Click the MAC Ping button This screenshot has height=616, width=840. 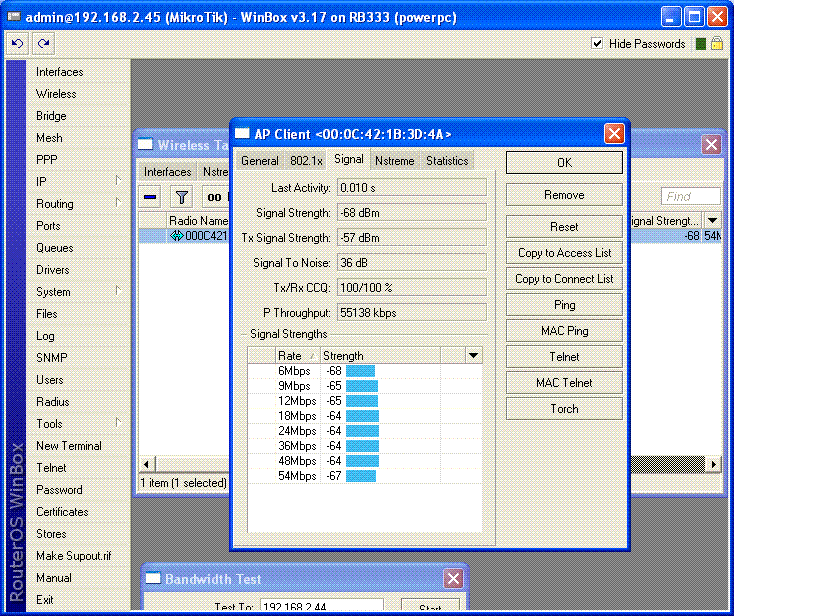(564, 331)
